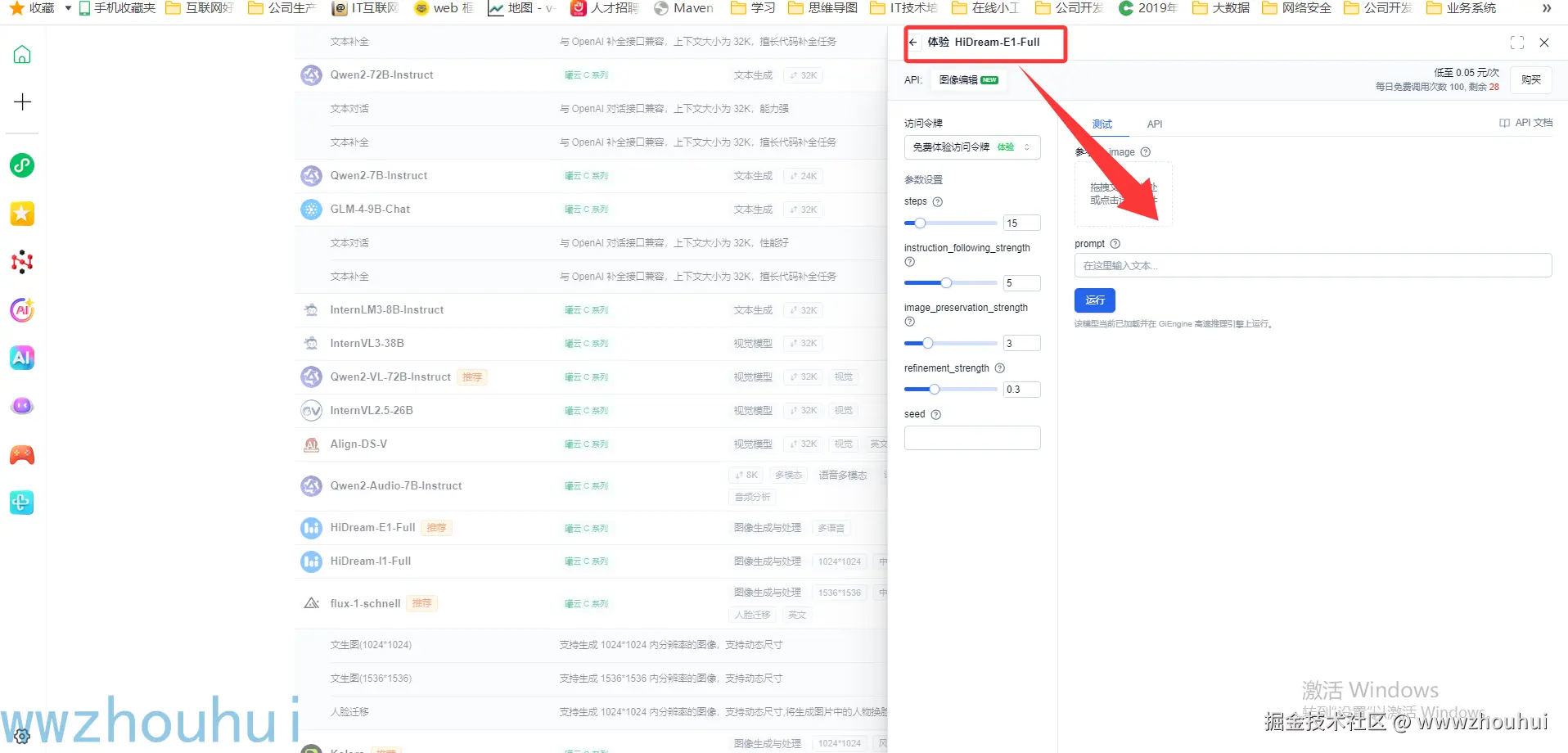
Task: Open the 手机收藏夹 bookmark
Action: (x=117, y=8)
